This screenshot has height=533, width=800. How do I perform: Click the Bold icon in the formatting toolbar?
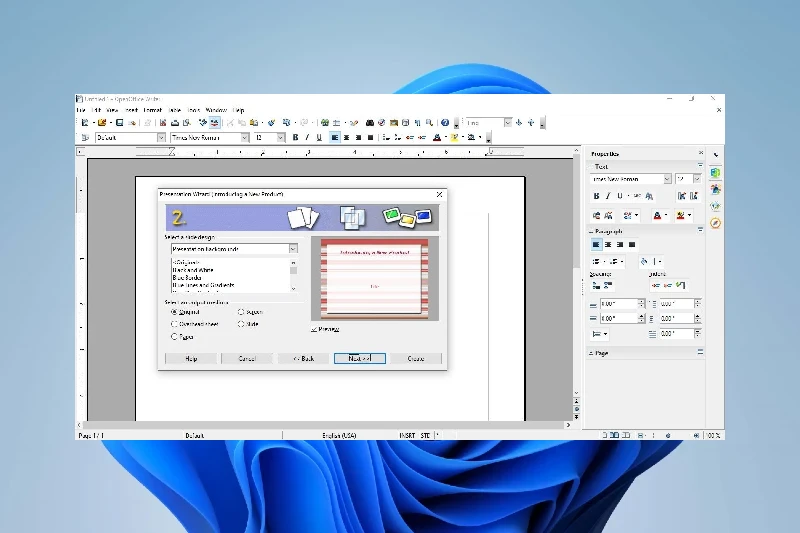coord(295,138)
